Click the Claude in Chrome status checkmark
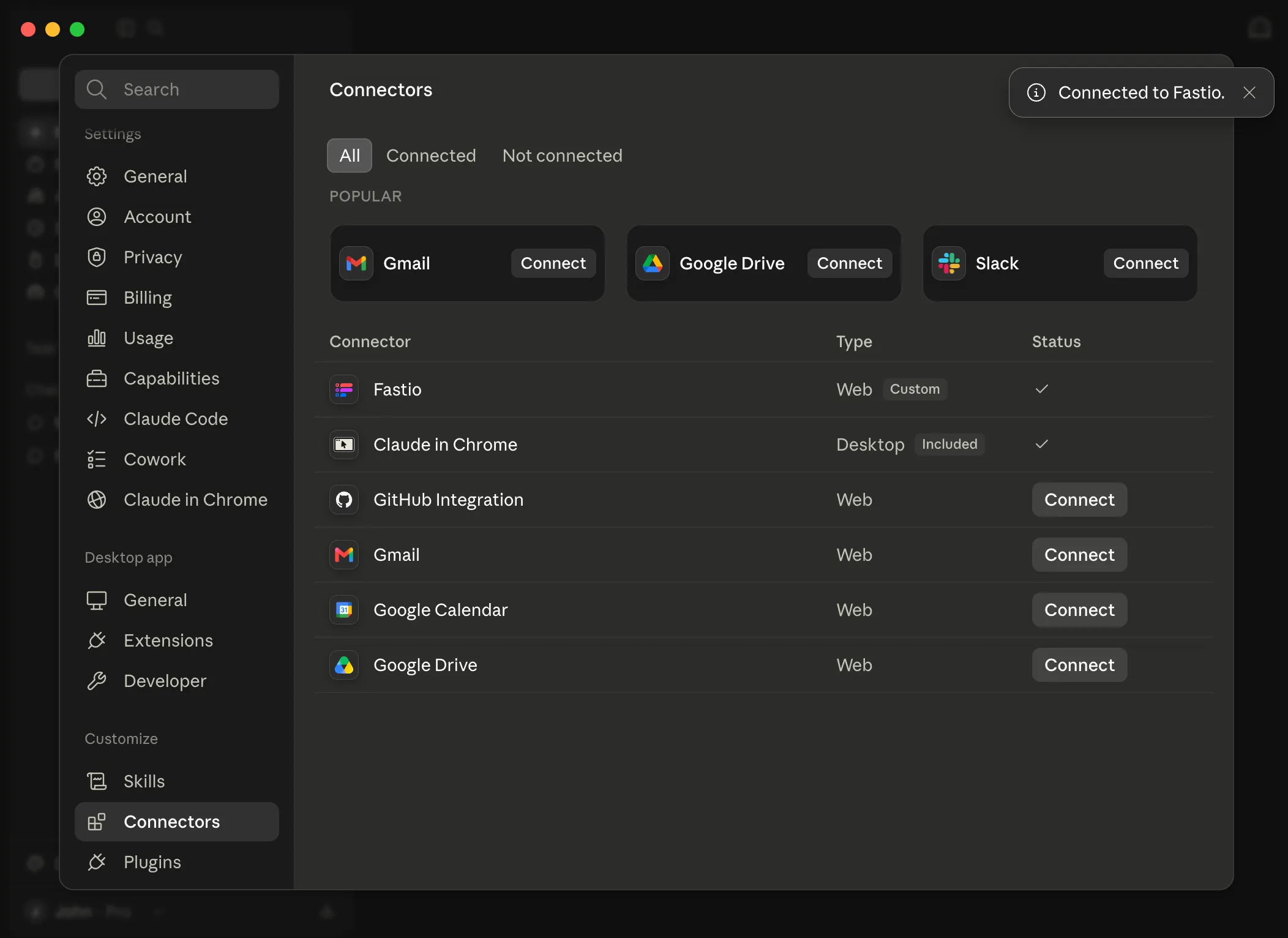The width and height of the screenshot is (1288, 938). pyautogui.click(x=1042, y=444)
